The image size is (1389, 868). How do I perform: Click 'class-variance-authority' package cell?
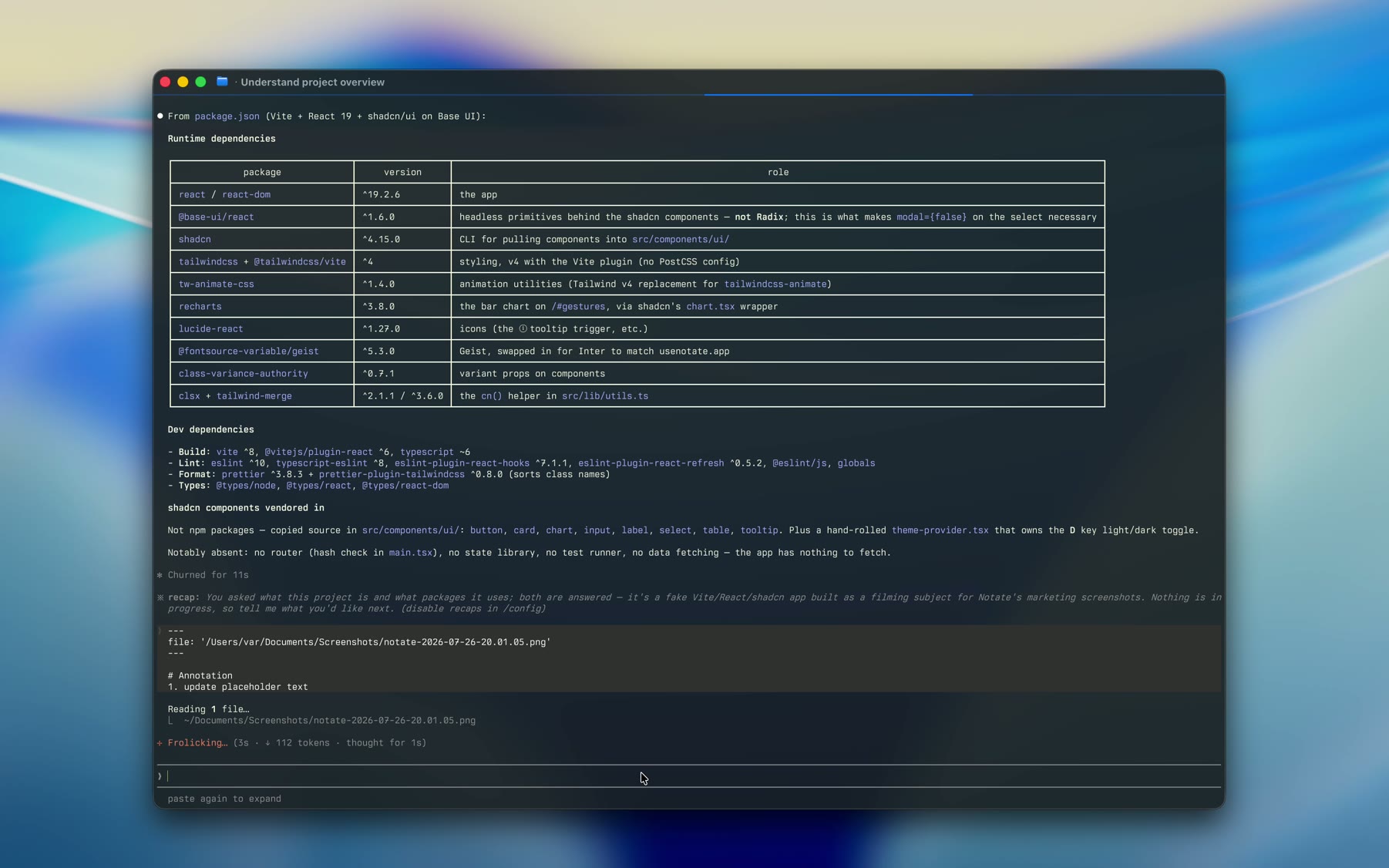(243, 374)
